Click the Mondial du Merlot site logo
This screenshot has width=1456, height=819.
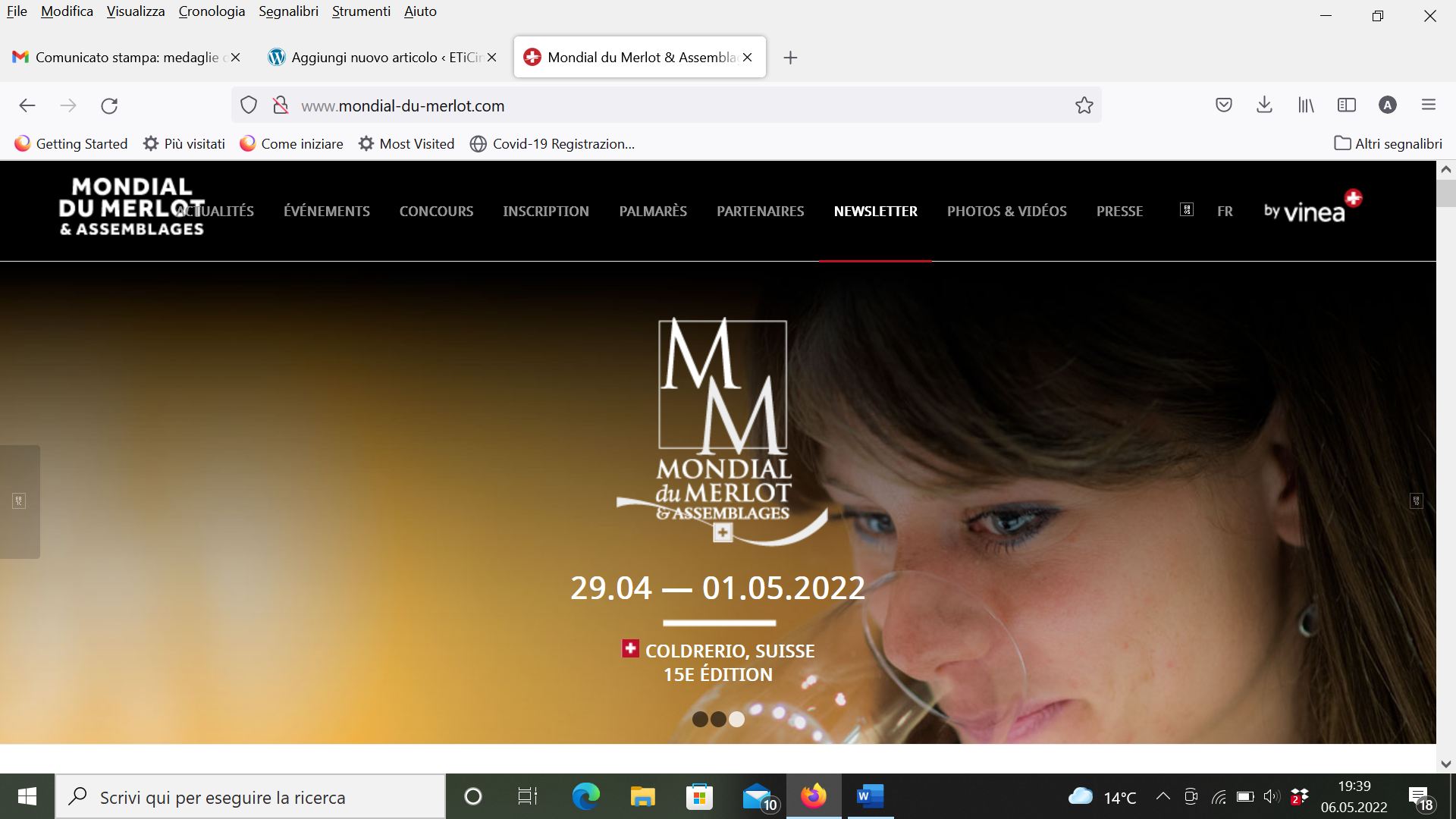(132, 206)
